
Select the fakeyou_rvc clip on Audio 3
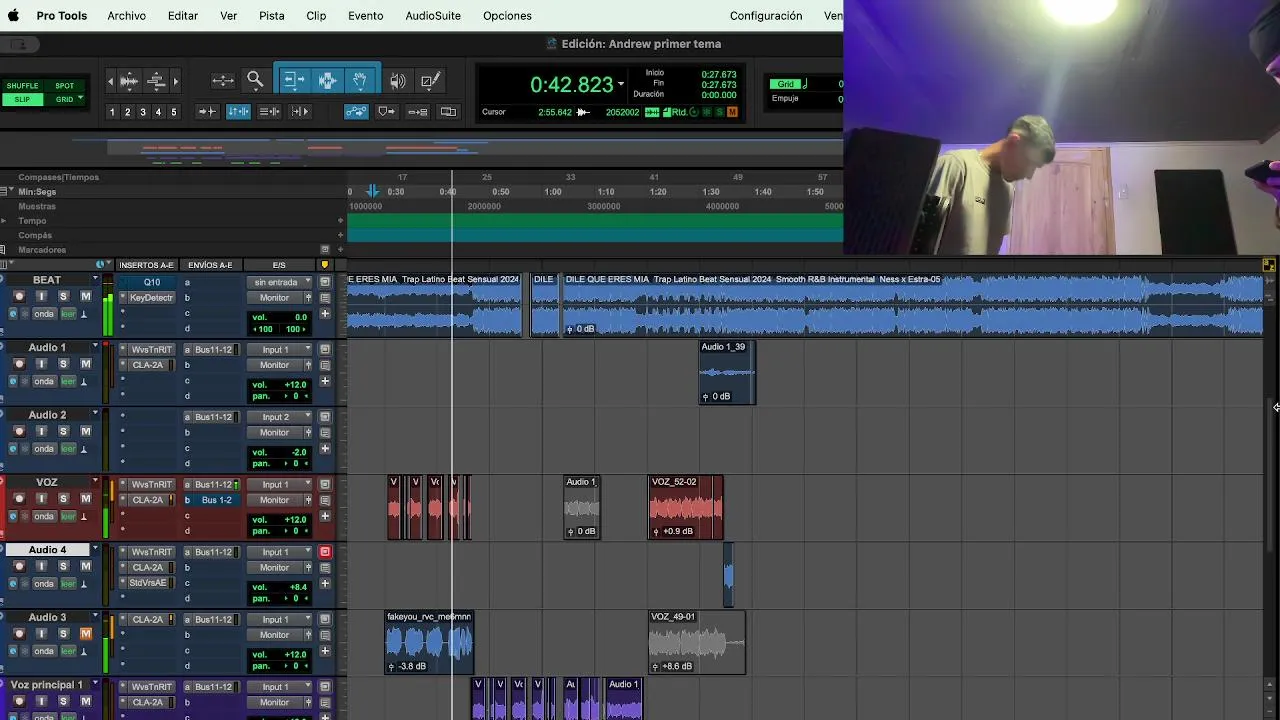click(x=429, y=642)
